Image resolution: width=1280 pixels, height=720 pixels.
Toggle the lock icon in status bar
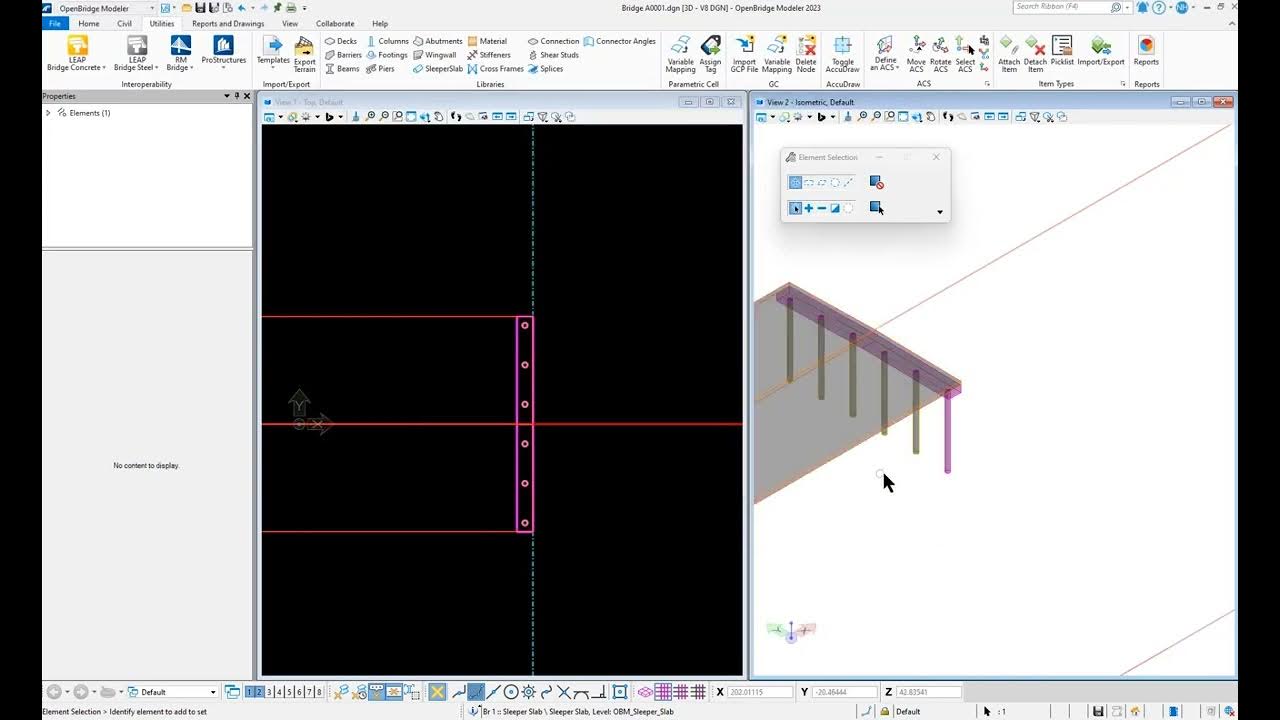[885, 711]
